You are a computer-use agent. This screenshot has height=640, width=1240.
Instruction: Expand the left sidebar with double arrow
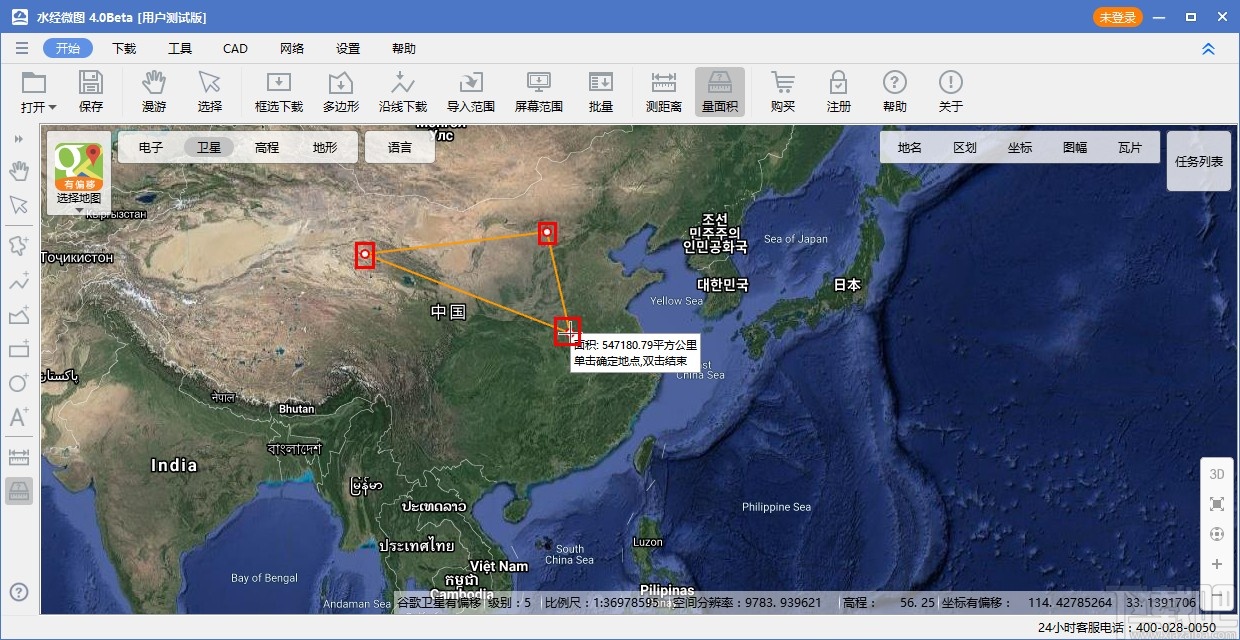click(19, 139)
